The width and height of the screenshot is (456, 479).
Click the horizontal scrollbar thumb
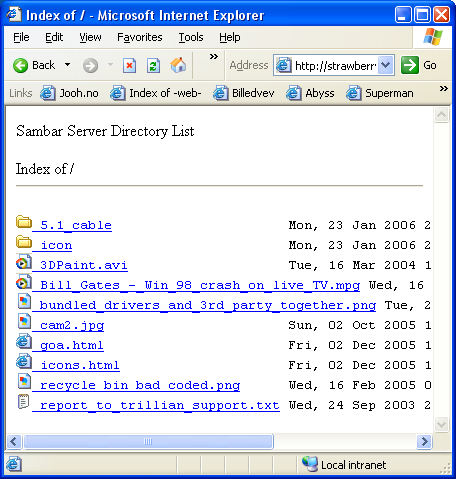point(148,442)
